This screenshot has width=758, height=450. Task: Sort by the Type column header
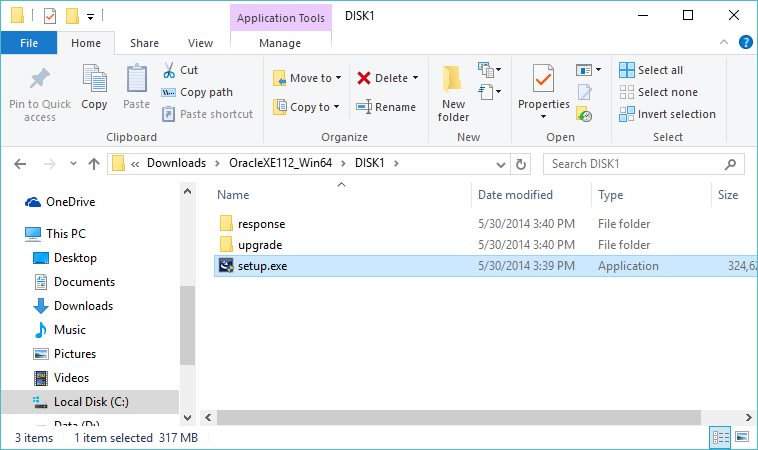(x=611, y=195)
